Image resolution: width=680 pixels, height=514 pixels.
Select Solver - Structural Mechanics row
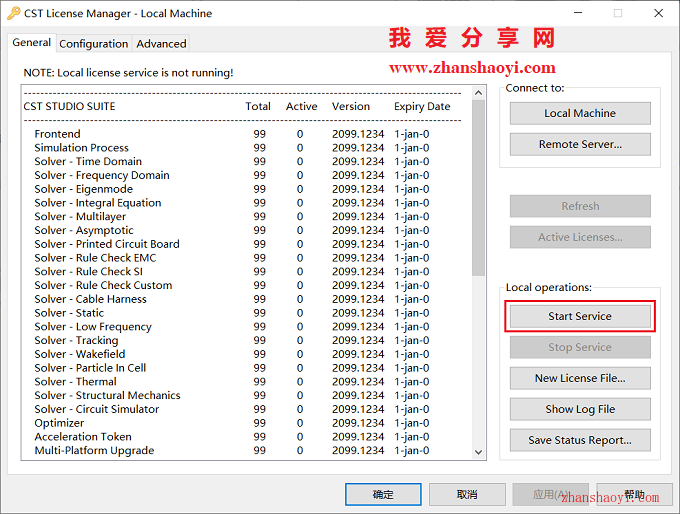[x=232, y=396]
